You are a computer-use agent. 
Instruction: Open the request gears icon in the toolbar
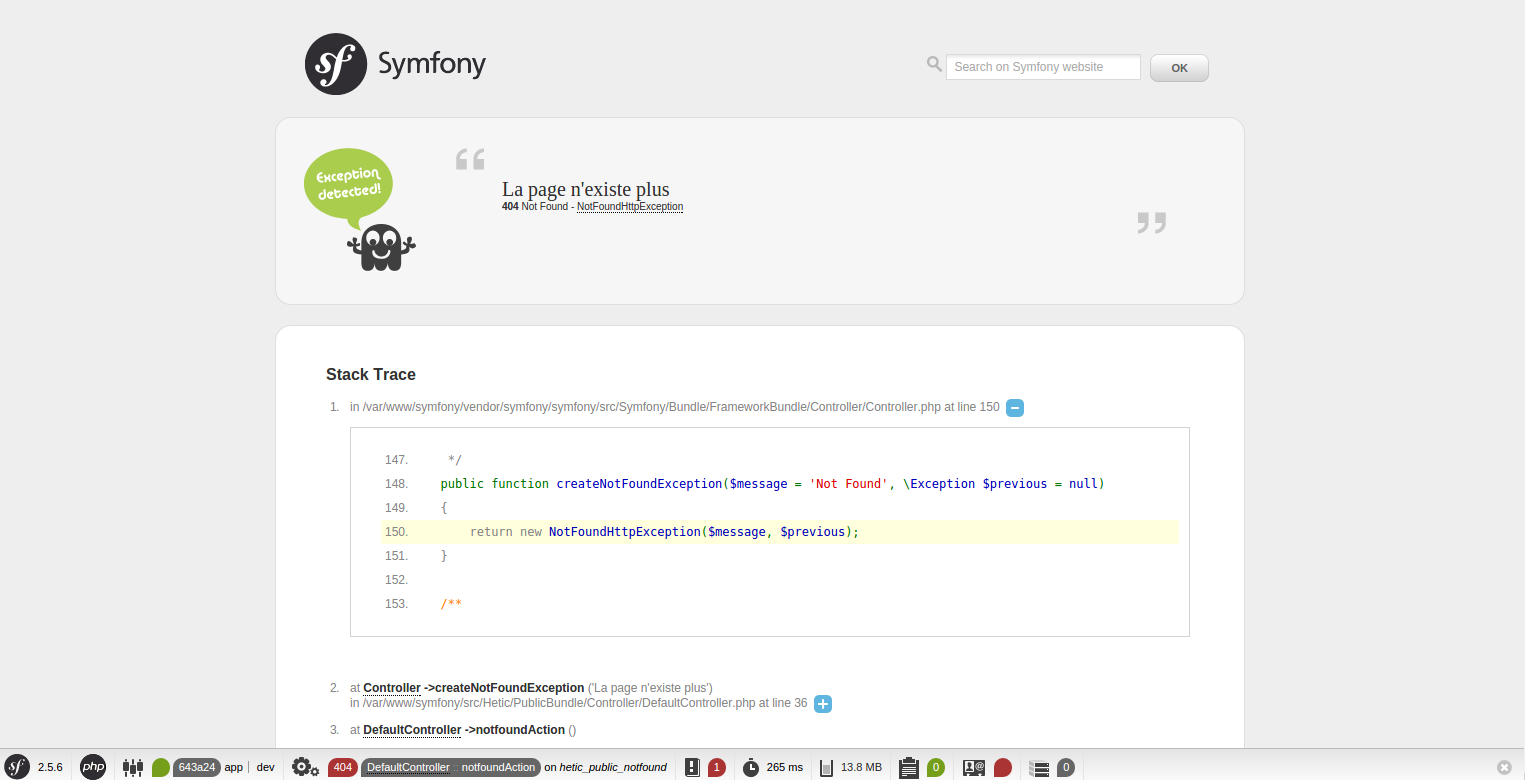(x=305, y=768)
